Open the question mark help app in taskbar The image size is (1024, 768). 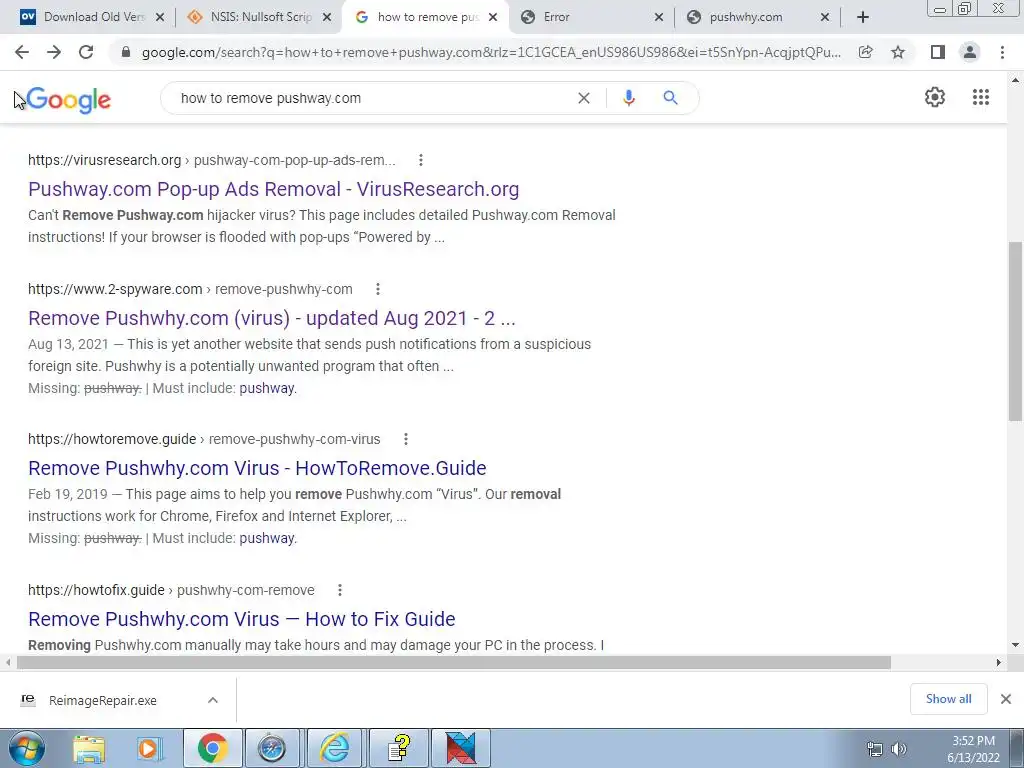398,748
